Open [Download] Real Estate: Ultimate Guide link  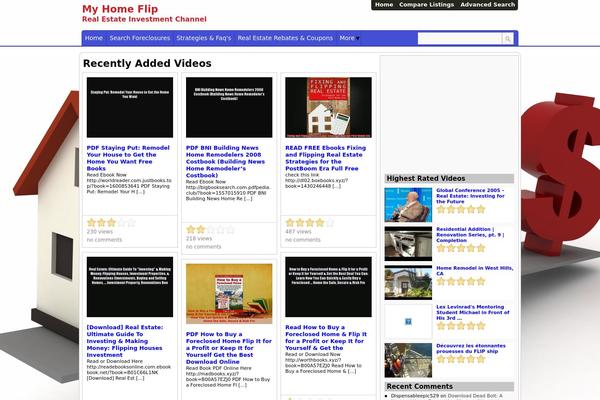click(x=125, y=341)
